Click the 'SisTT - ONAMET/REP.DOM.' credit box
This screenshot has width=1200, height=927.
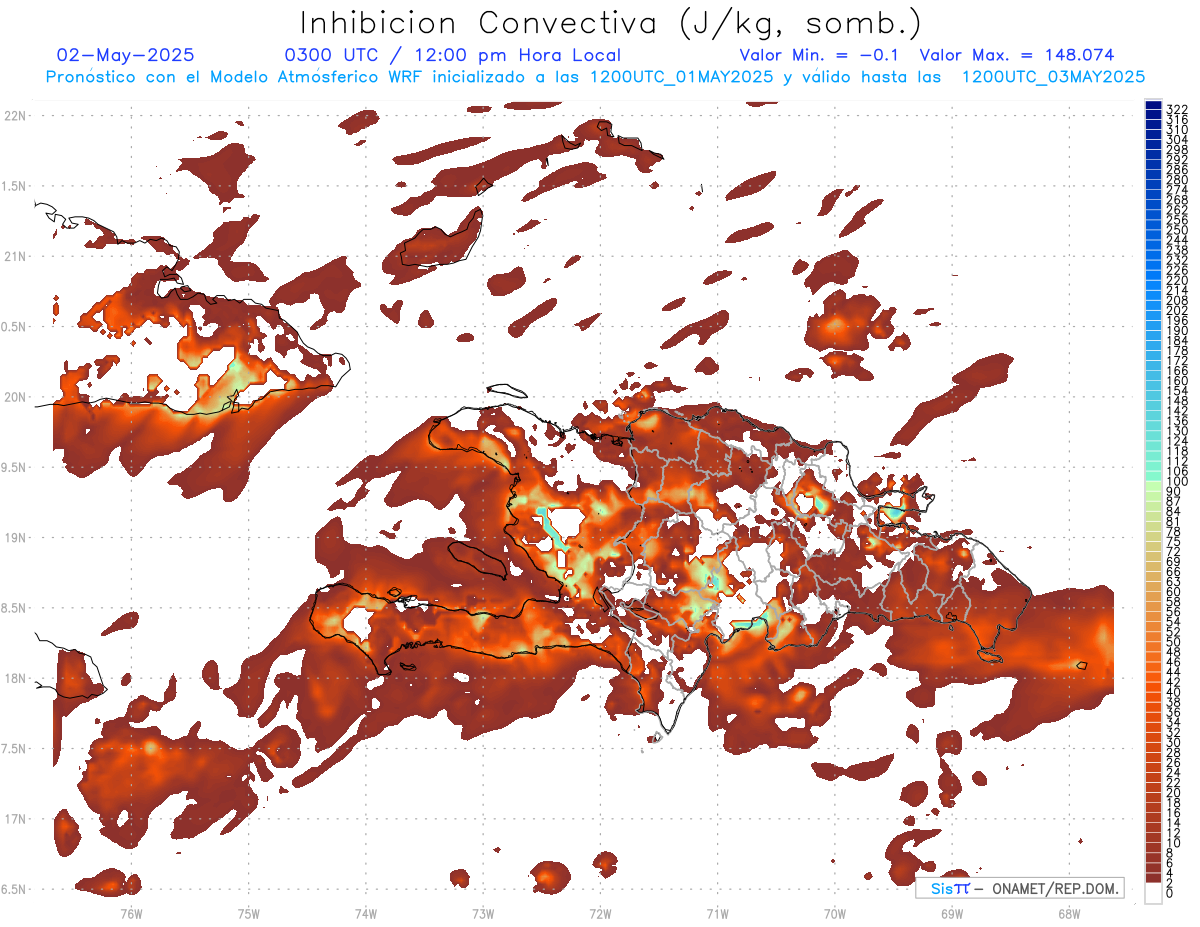coord(1019,888)
